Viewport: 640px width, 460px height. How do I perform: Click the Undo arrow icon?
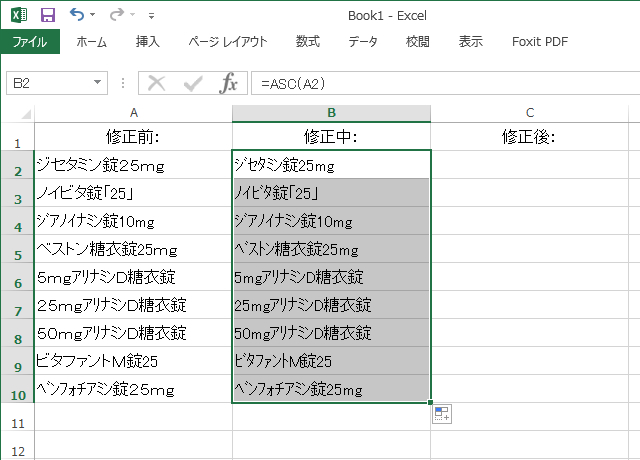pyautogui.click(x=77, y=15)
